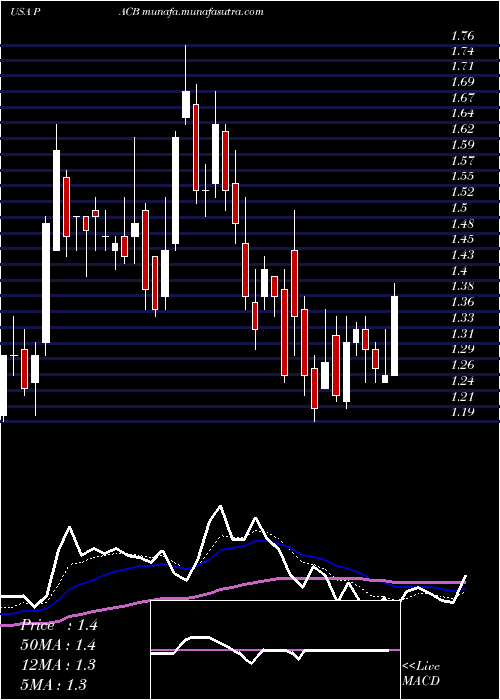
Task: Select the 1.48 price axis label
Action: 462,224
